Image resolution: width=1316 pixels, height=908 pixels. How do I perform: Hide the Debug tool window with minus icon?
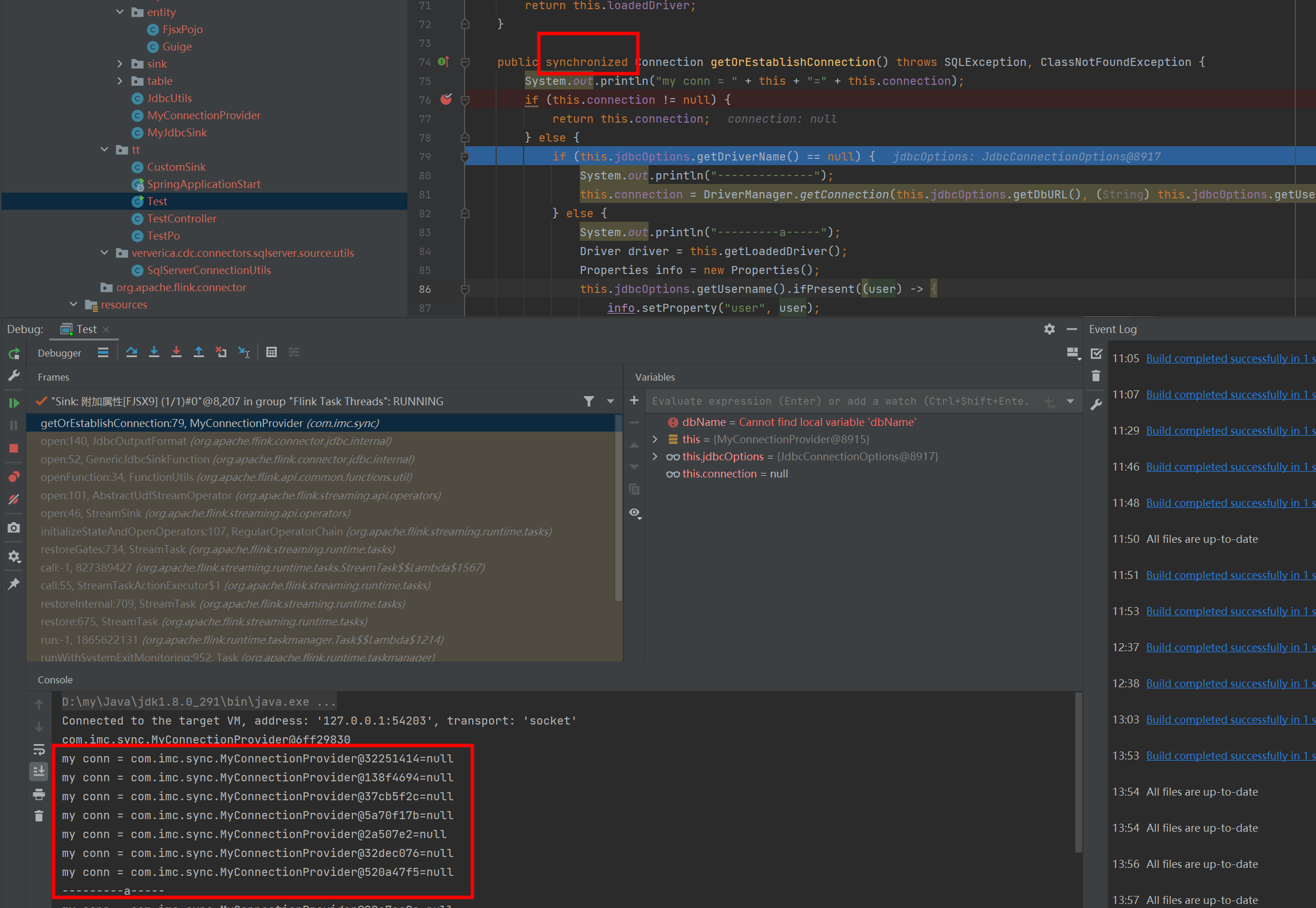[1071, 329]
